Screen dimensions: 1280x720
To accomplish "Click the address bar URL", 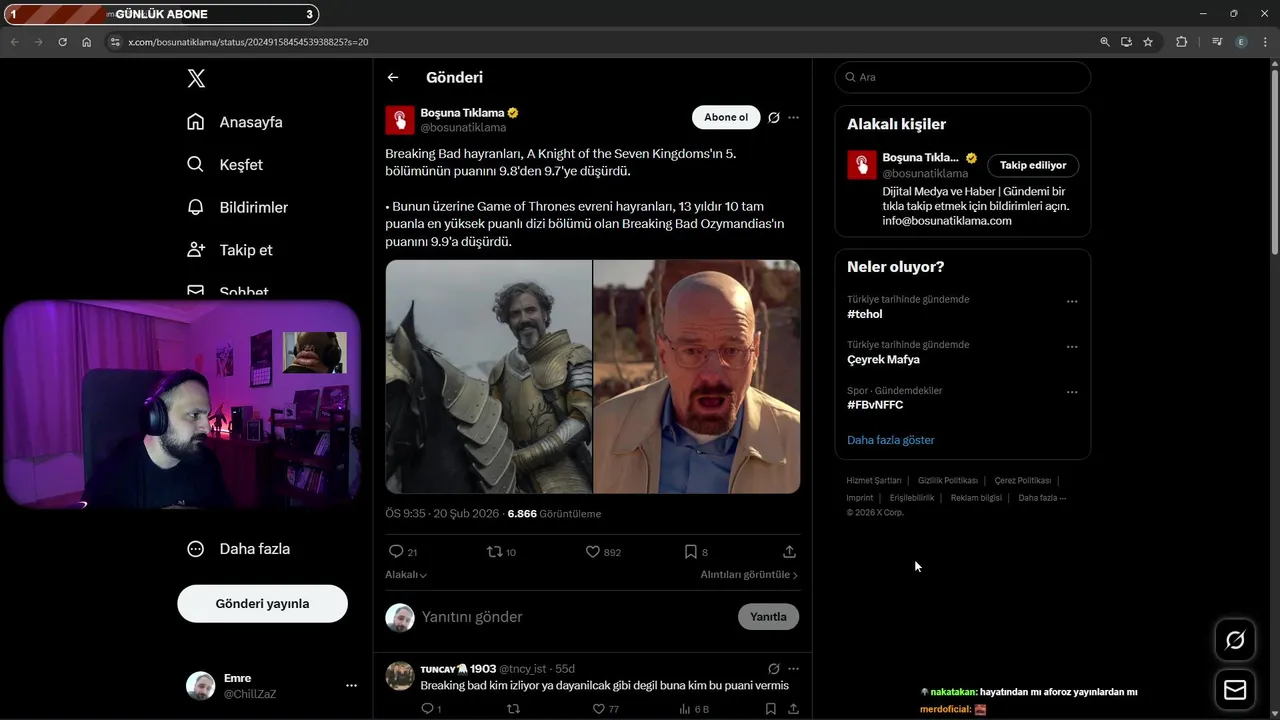I will [249, 42].
